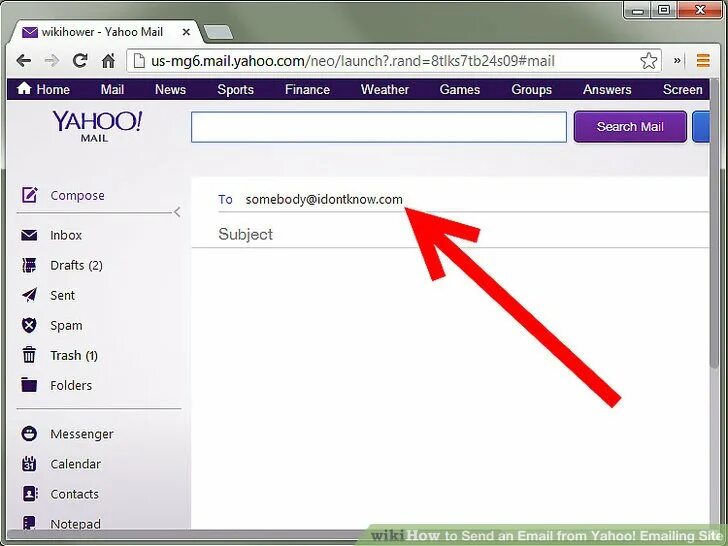
Task: Click the Calendar icon in sidebar
Action: (29, 463)
